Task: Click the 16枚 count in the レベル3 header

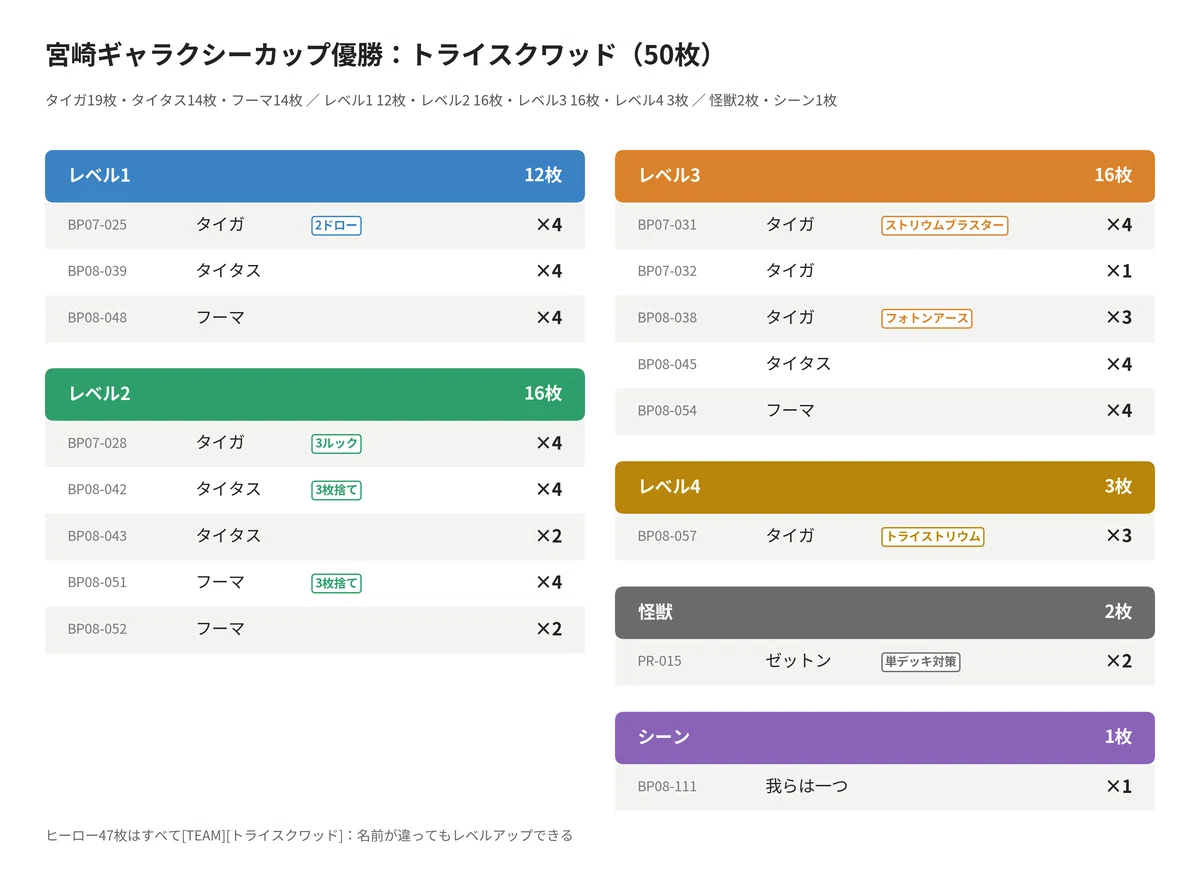Action: point(1113,175)
